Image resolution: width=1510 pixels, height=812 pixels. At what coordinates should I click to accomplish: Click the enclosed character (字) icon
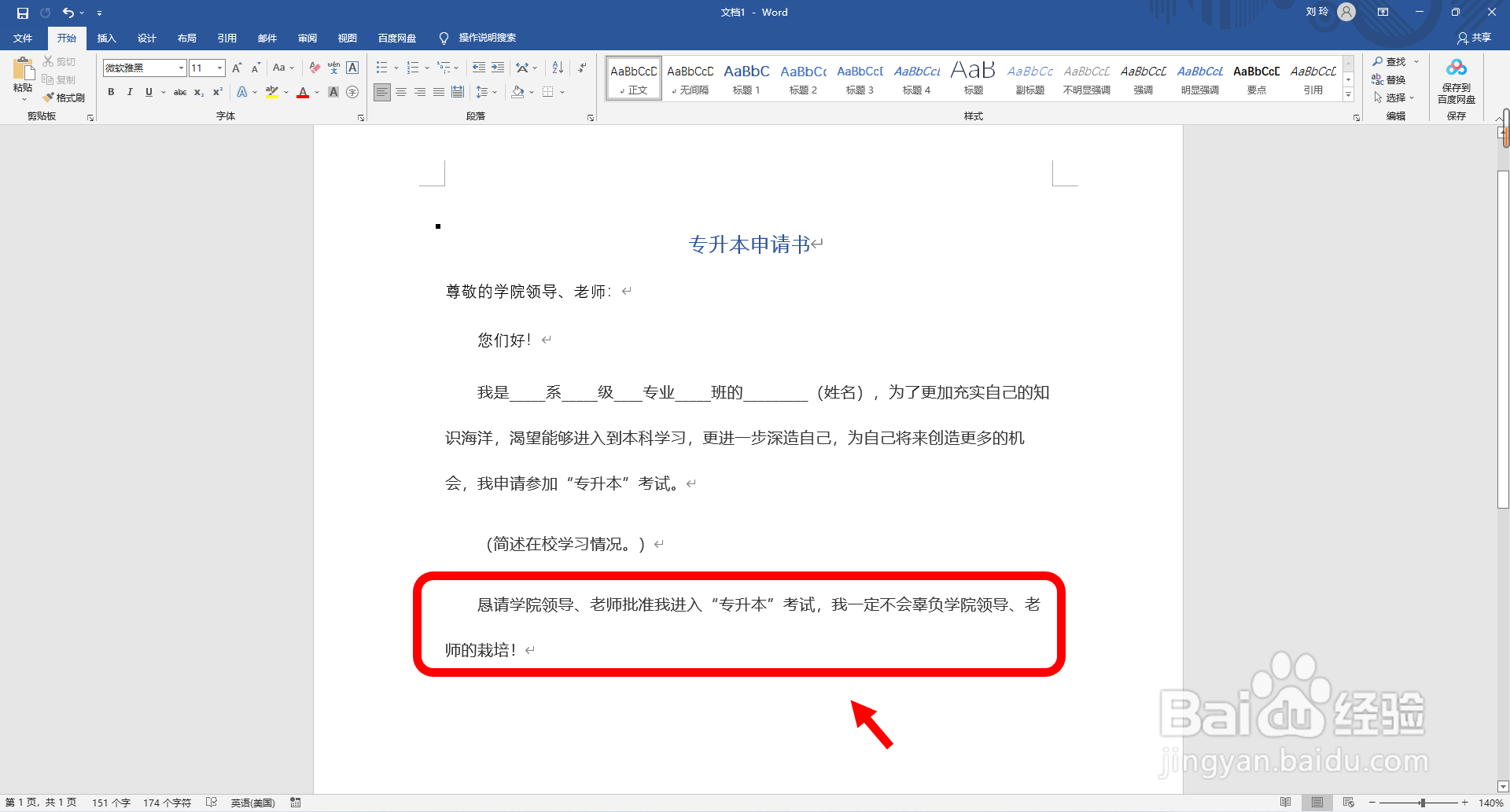point(352,92)
